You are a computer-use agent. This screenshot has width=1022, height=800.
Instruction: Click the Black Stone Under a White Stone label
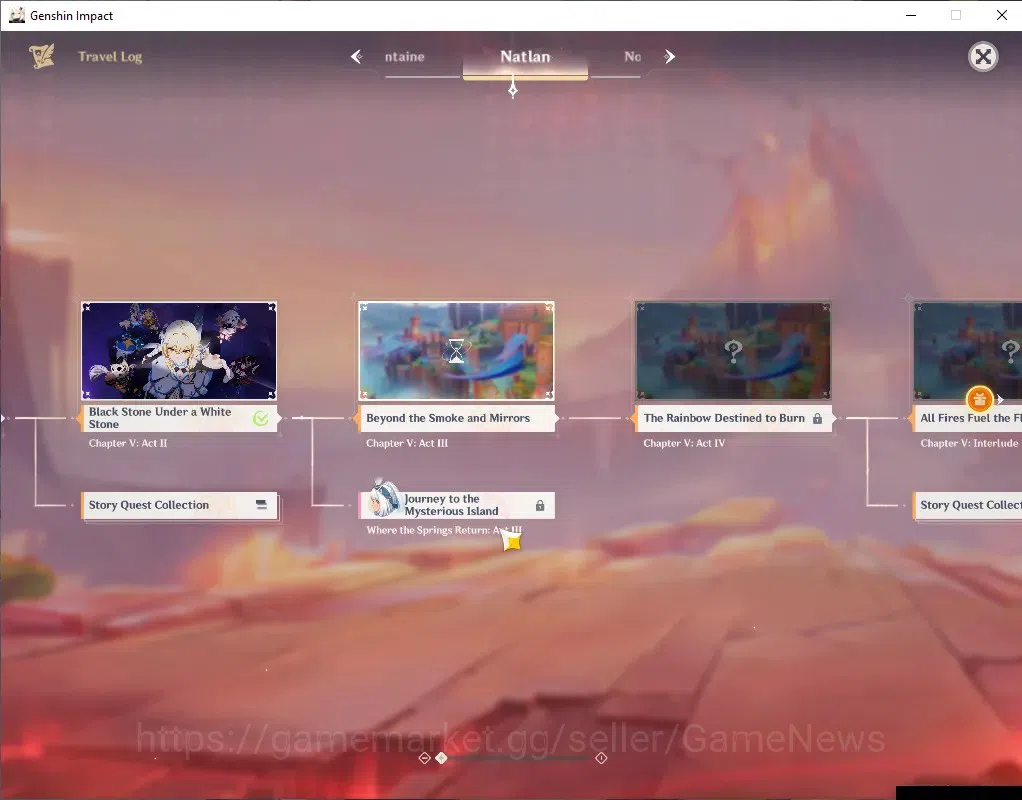tap(179, 418)
